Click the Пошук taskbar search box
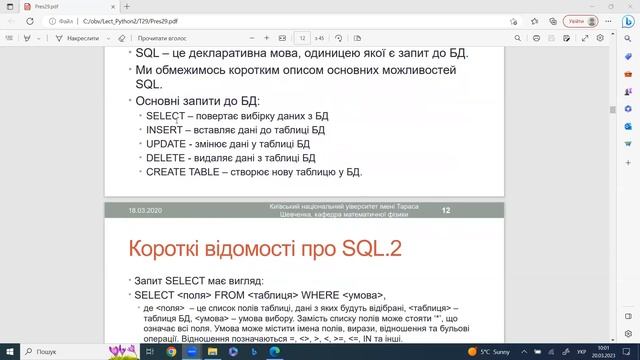The height and width of the screenshot is (360, 640). (80, 351)
